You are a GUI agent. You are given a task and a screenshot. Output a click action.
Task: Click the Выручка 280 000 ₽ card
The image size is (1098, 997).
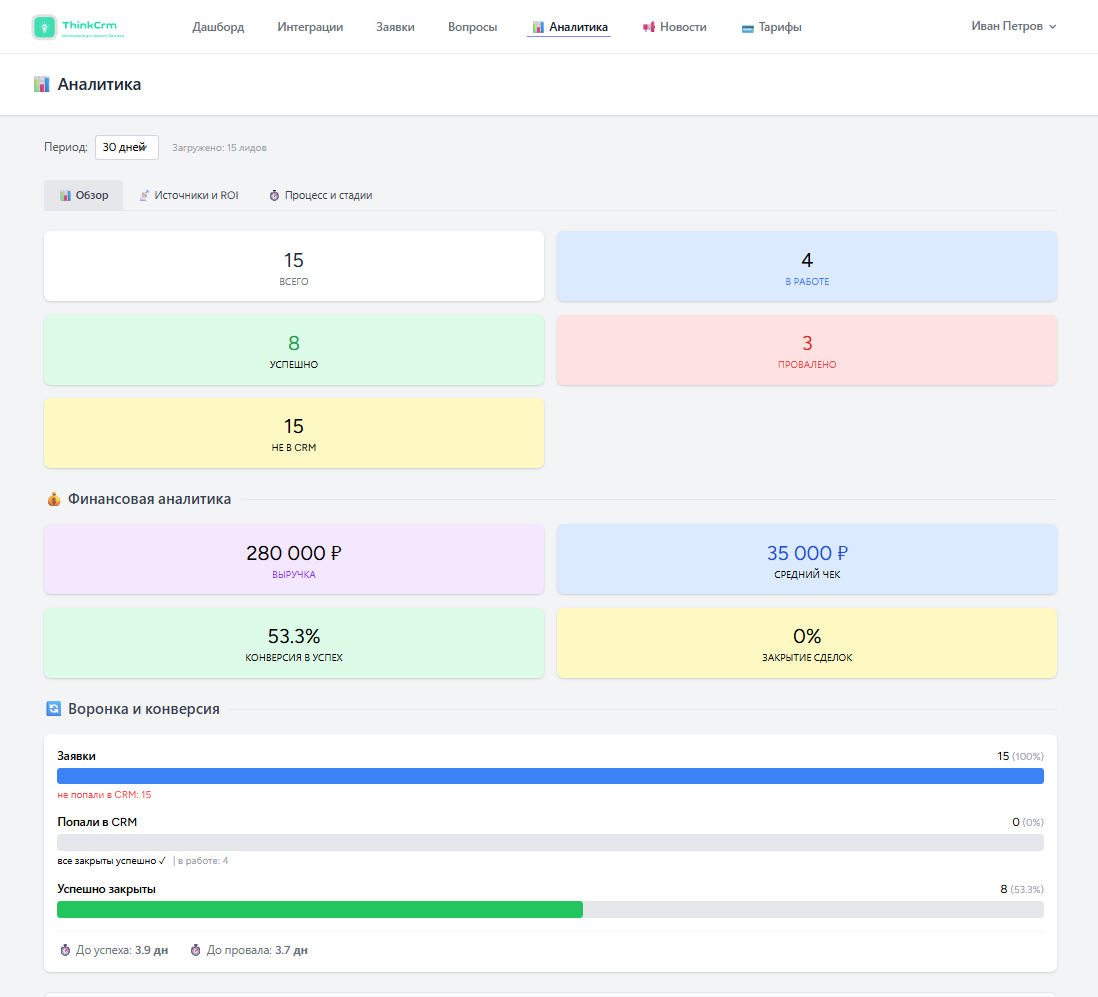coord(294,559)
